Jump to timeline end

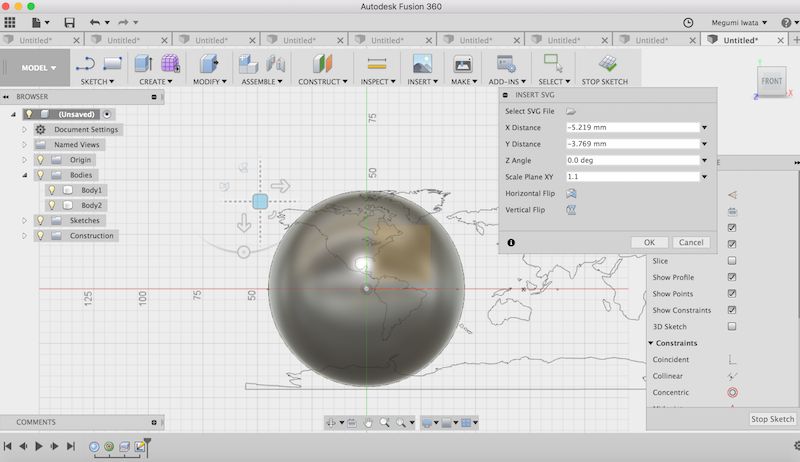[x=70, y=446]
